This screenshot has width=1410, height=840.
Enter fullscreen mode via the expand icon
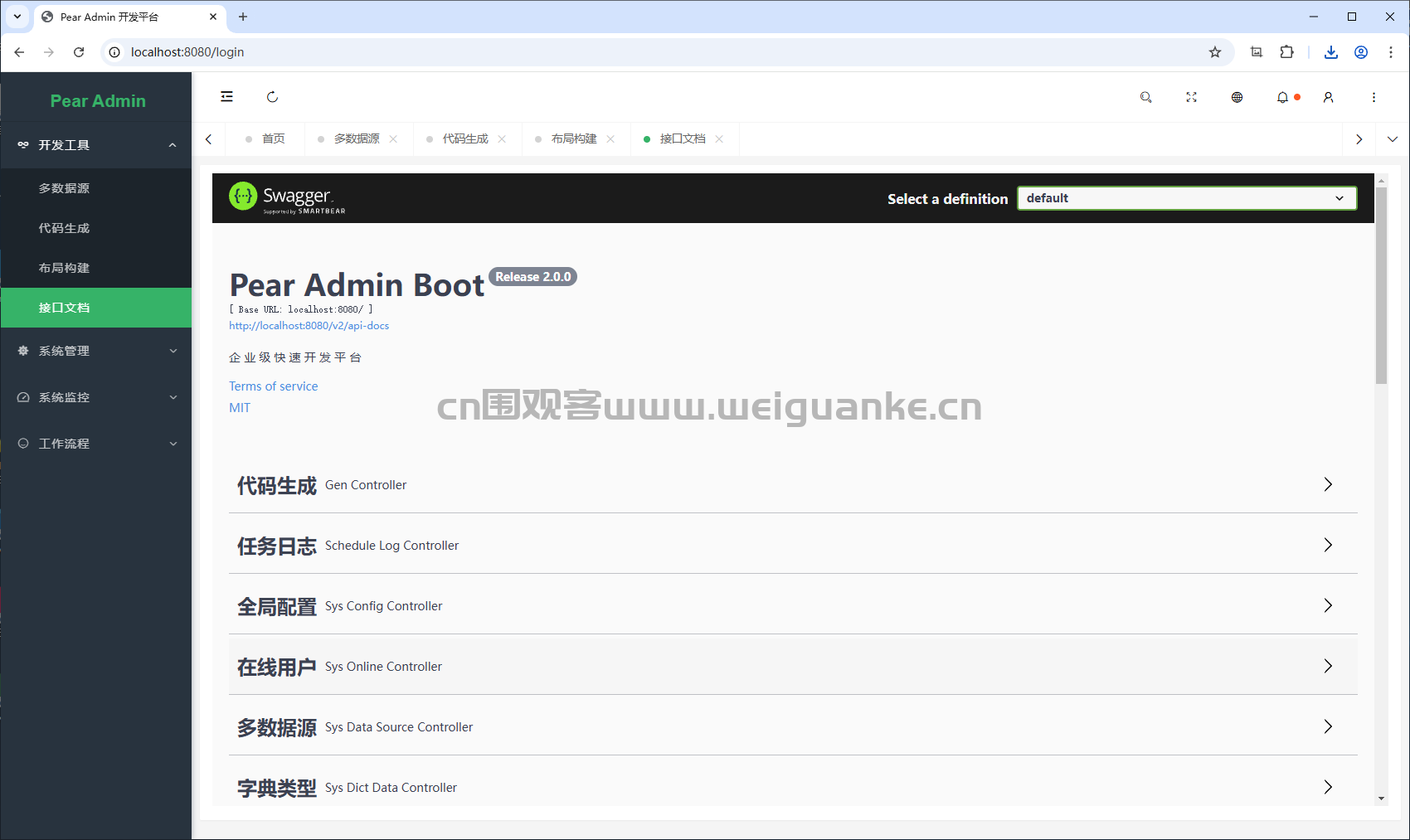coord(1191,97)
